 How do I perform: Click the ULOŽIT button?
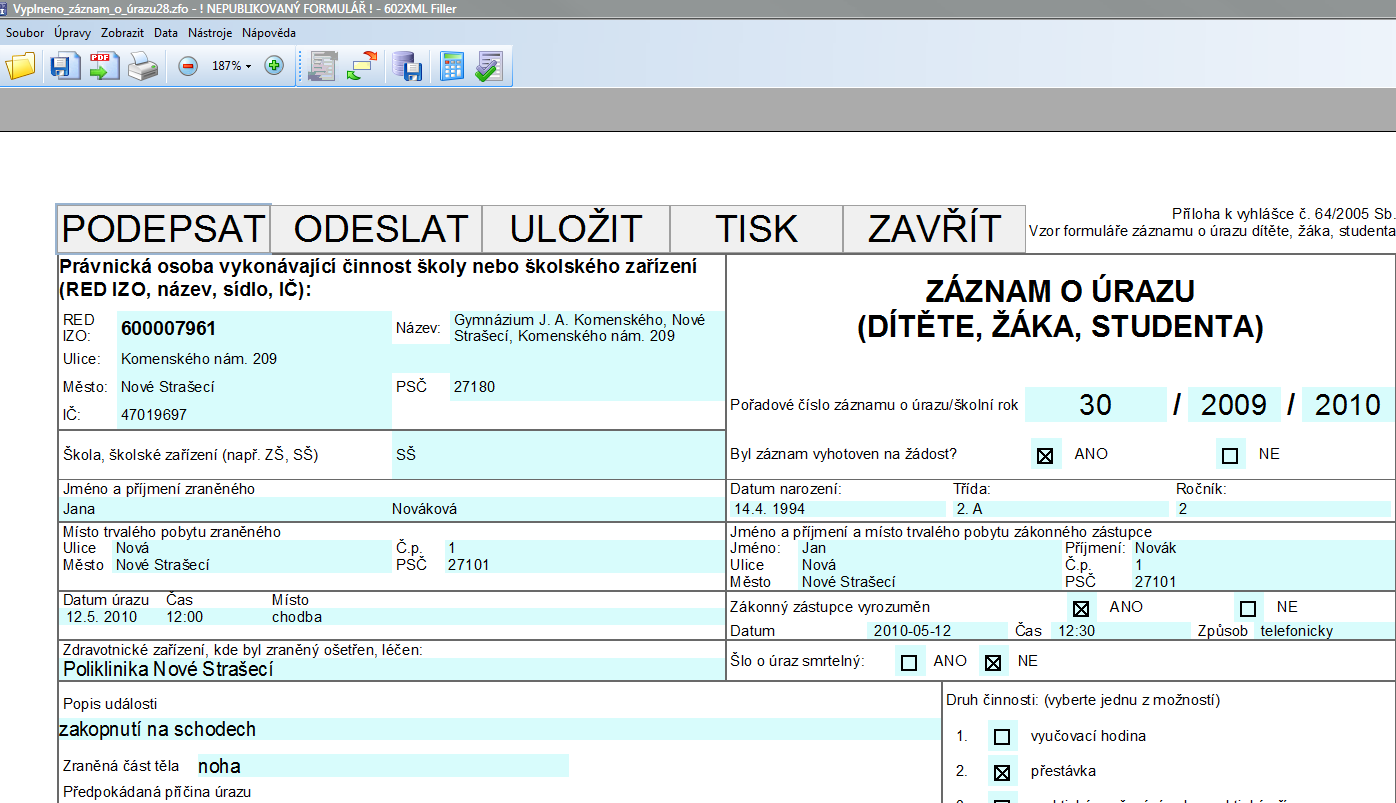[576, 229]
